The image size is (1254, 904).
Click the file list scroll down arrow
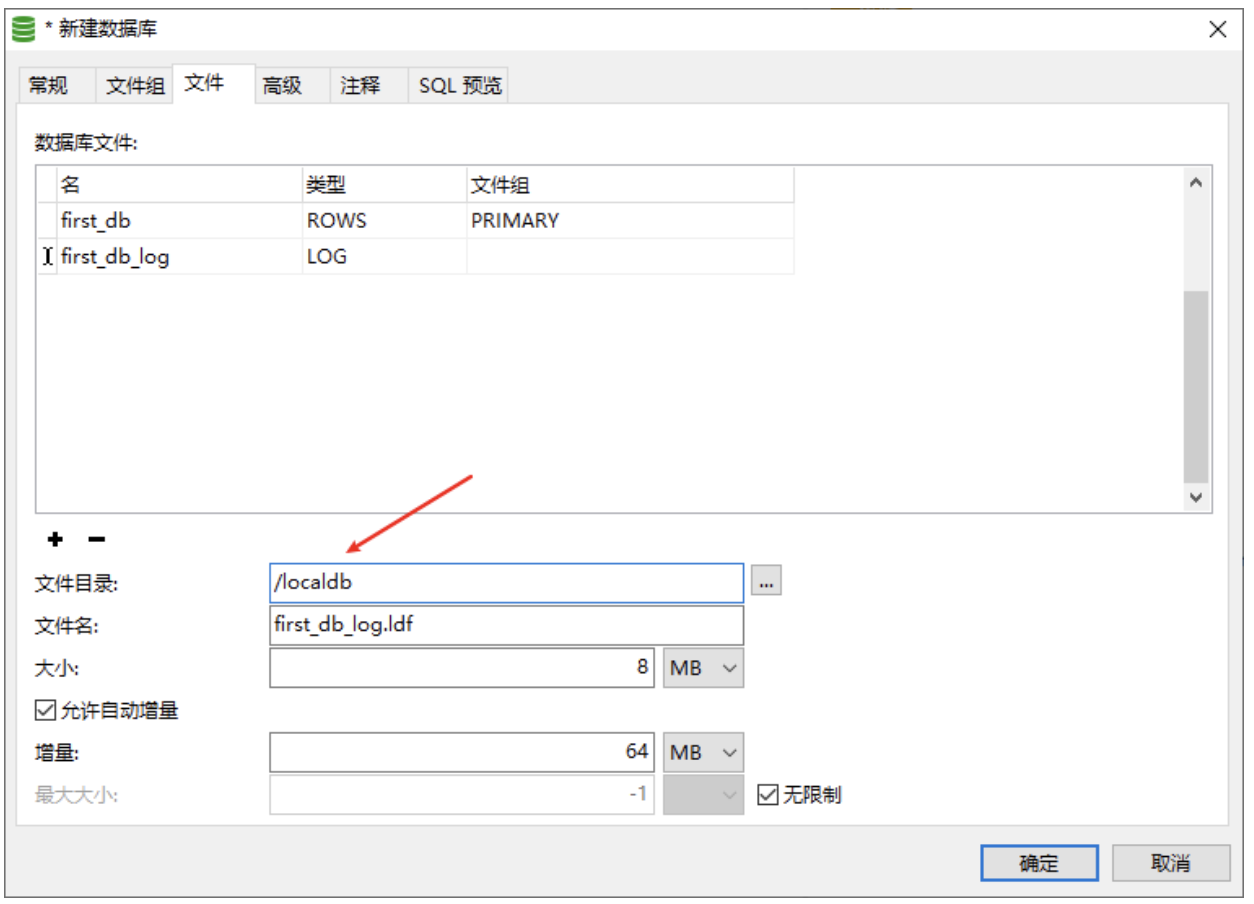click(1195, 497)
